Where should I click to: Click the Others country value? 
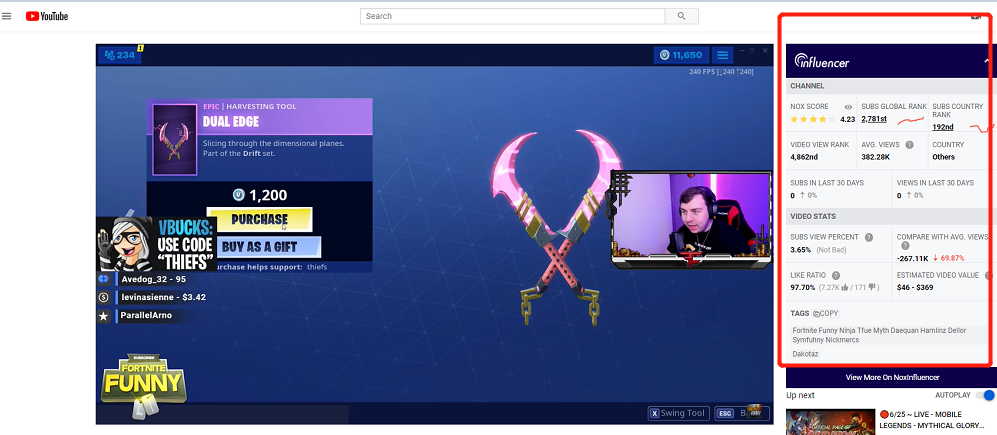point(944,157)
